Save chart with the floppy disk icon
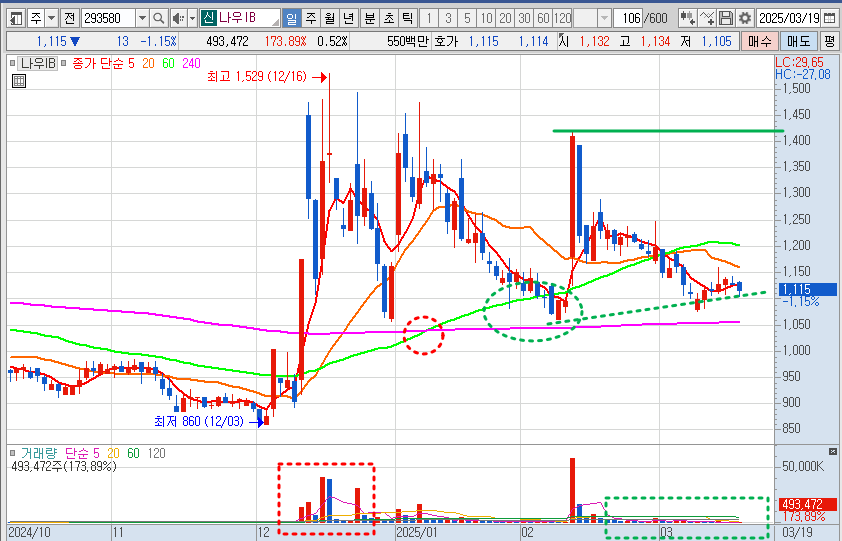 tap(725, 18)
